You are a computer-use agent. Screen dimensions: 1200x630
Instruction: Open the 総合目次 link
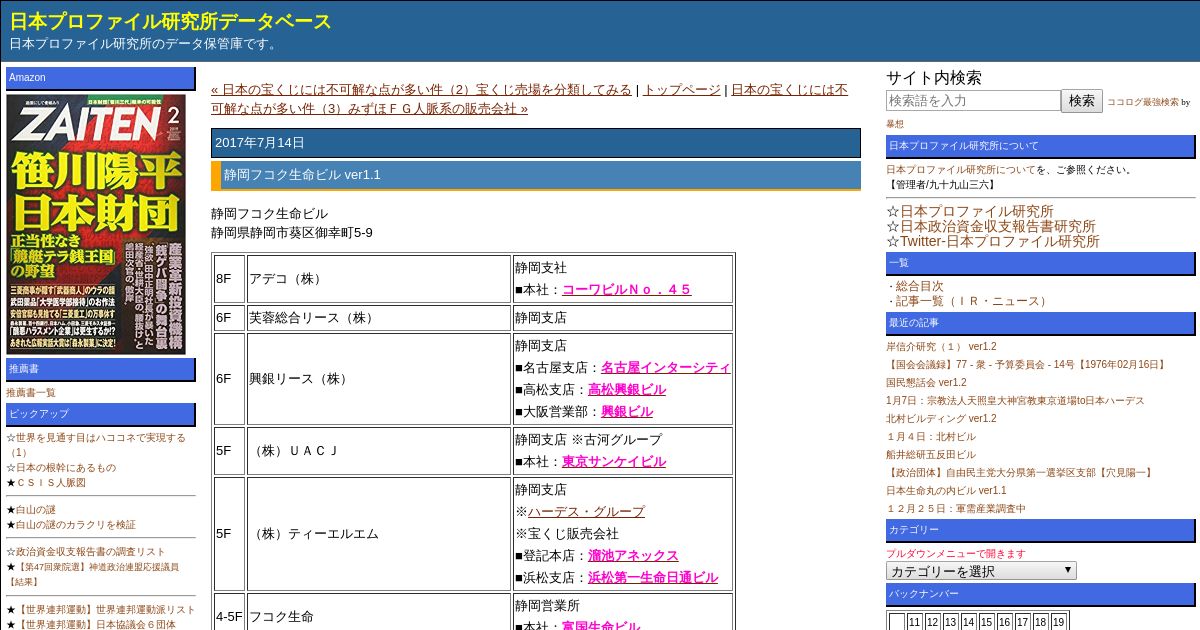(919, 286)
